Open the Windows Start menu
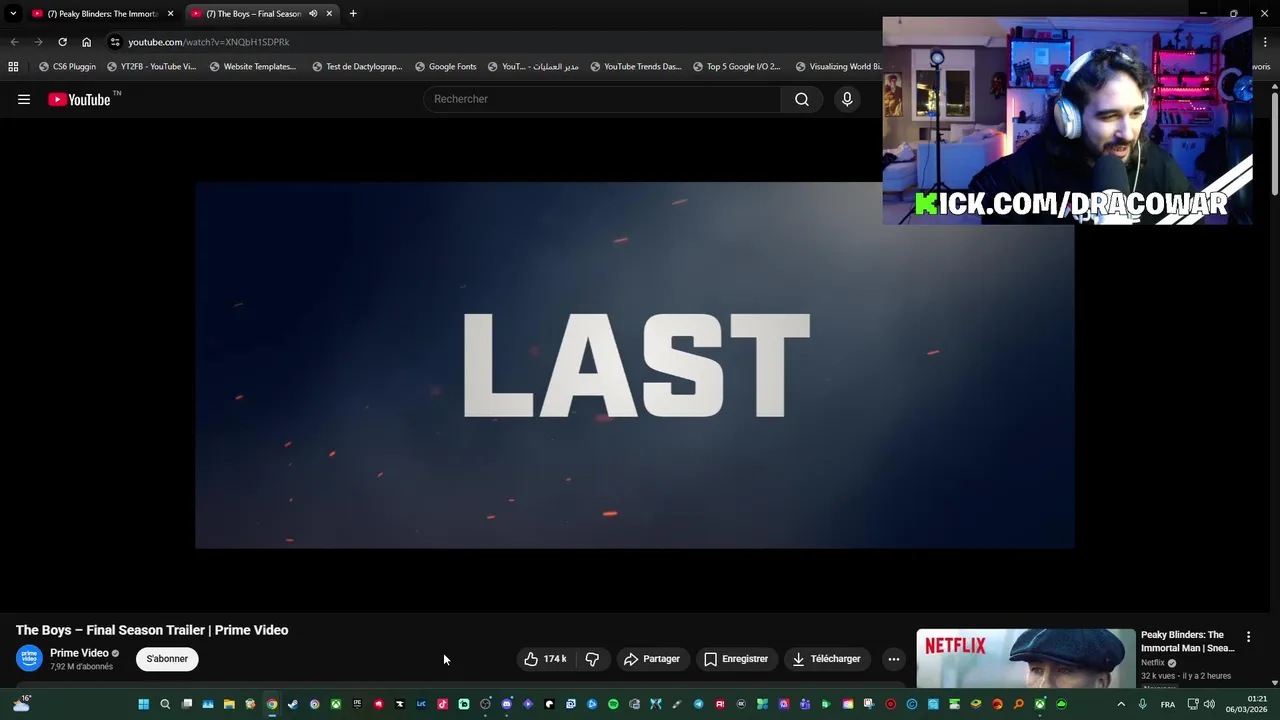 click(x=143, y=704)
